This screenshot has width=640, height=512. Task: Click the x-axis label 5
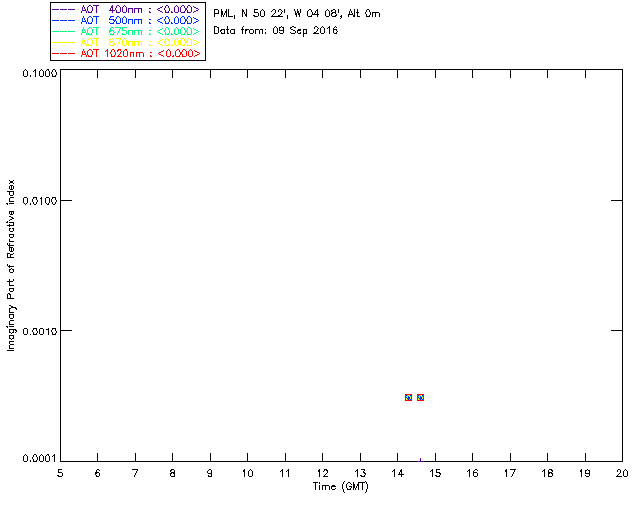60,473
